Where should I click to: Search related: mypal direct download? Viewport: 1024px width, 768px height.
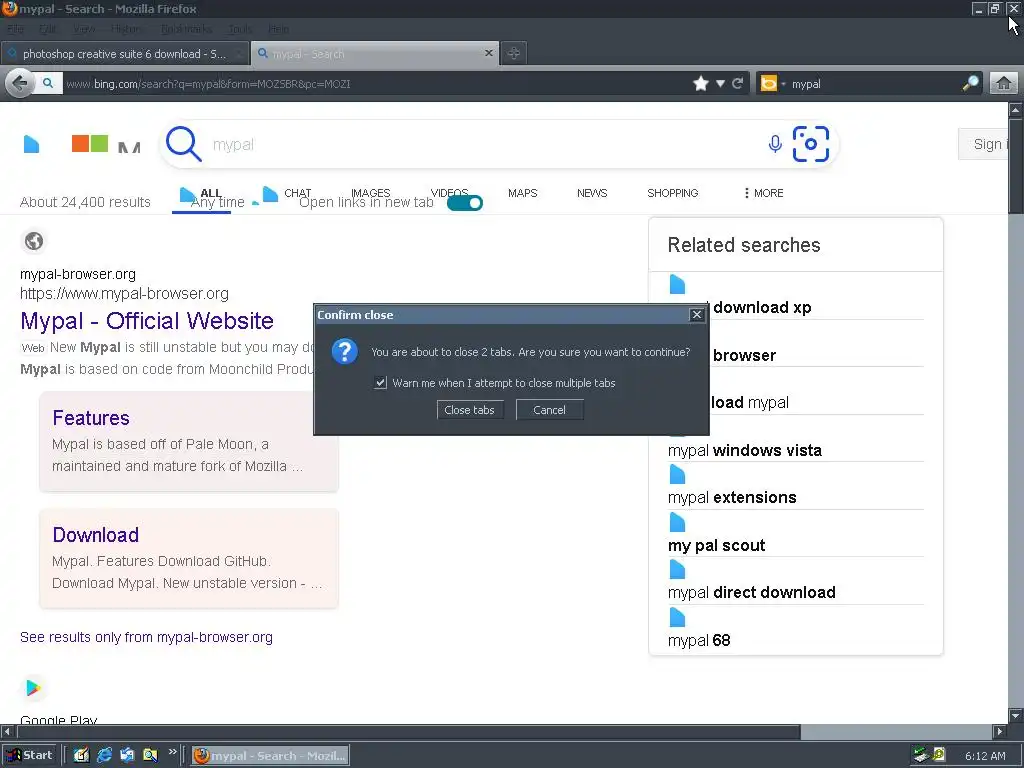pyautogui.click(x=752, y=592)
